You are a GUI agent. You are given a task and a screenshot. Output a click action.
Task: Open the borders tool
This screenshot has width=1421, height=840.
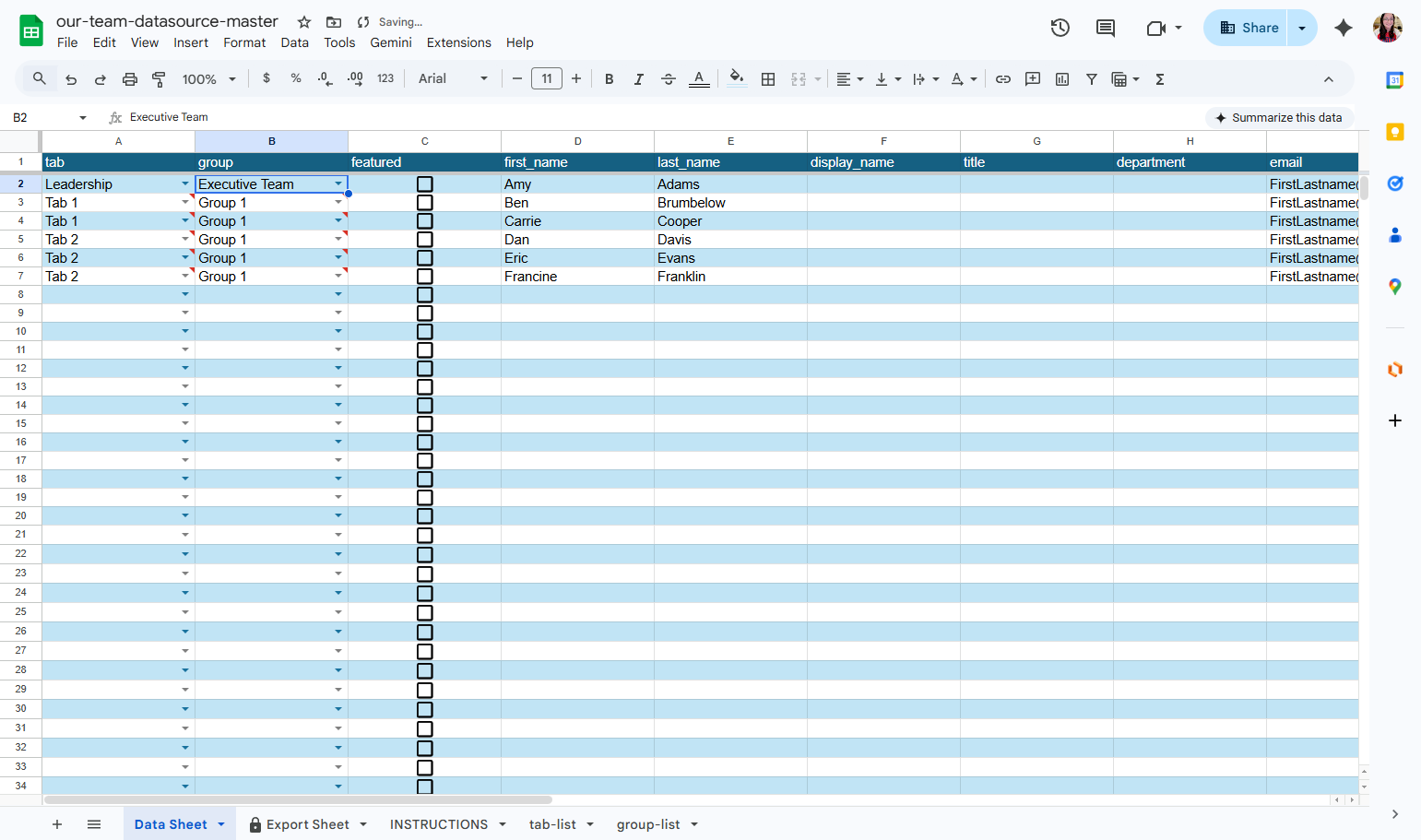768,79
